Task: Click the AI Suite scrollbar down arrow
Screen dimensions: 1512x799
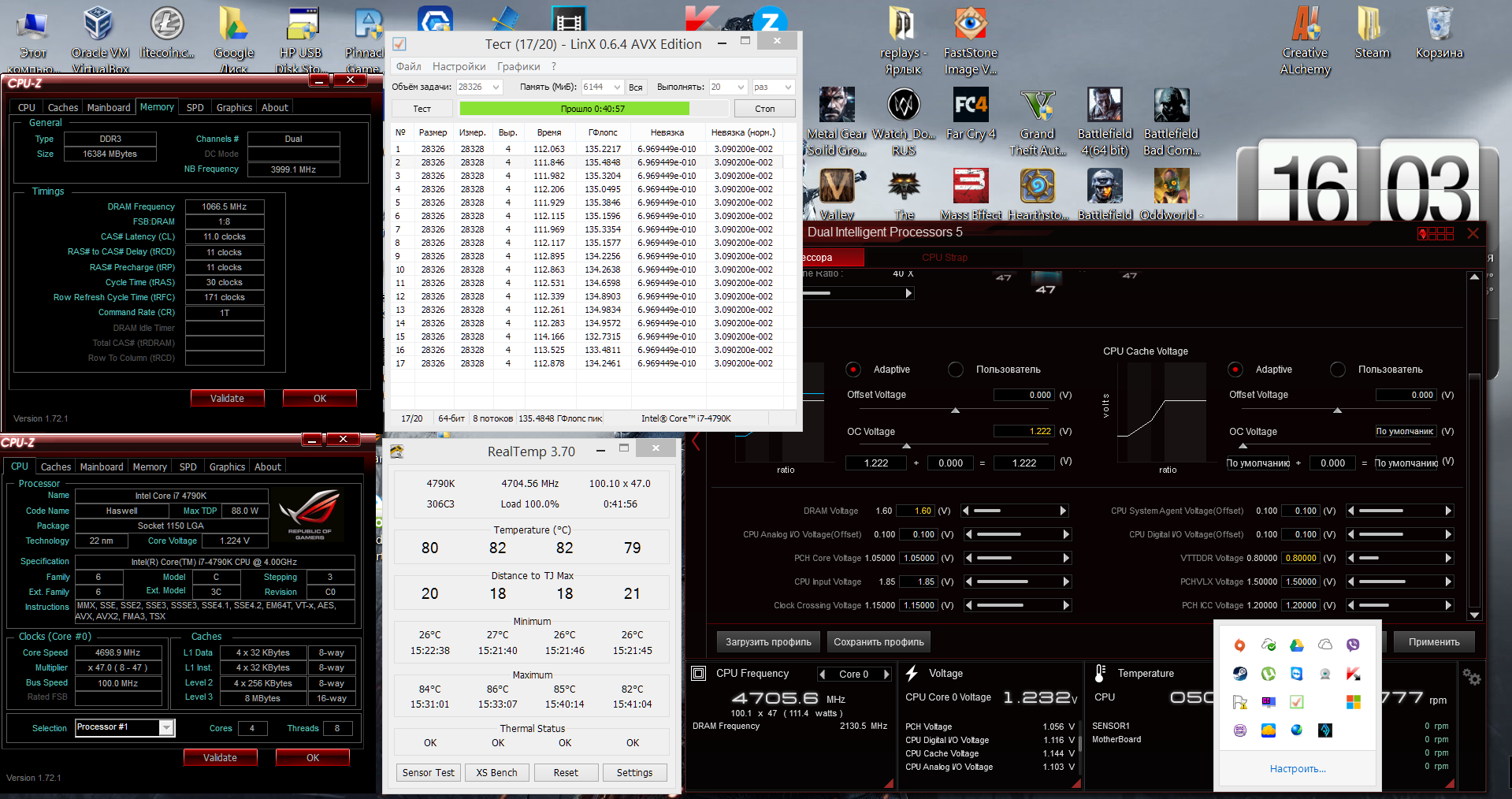Action: point(1474,615)
